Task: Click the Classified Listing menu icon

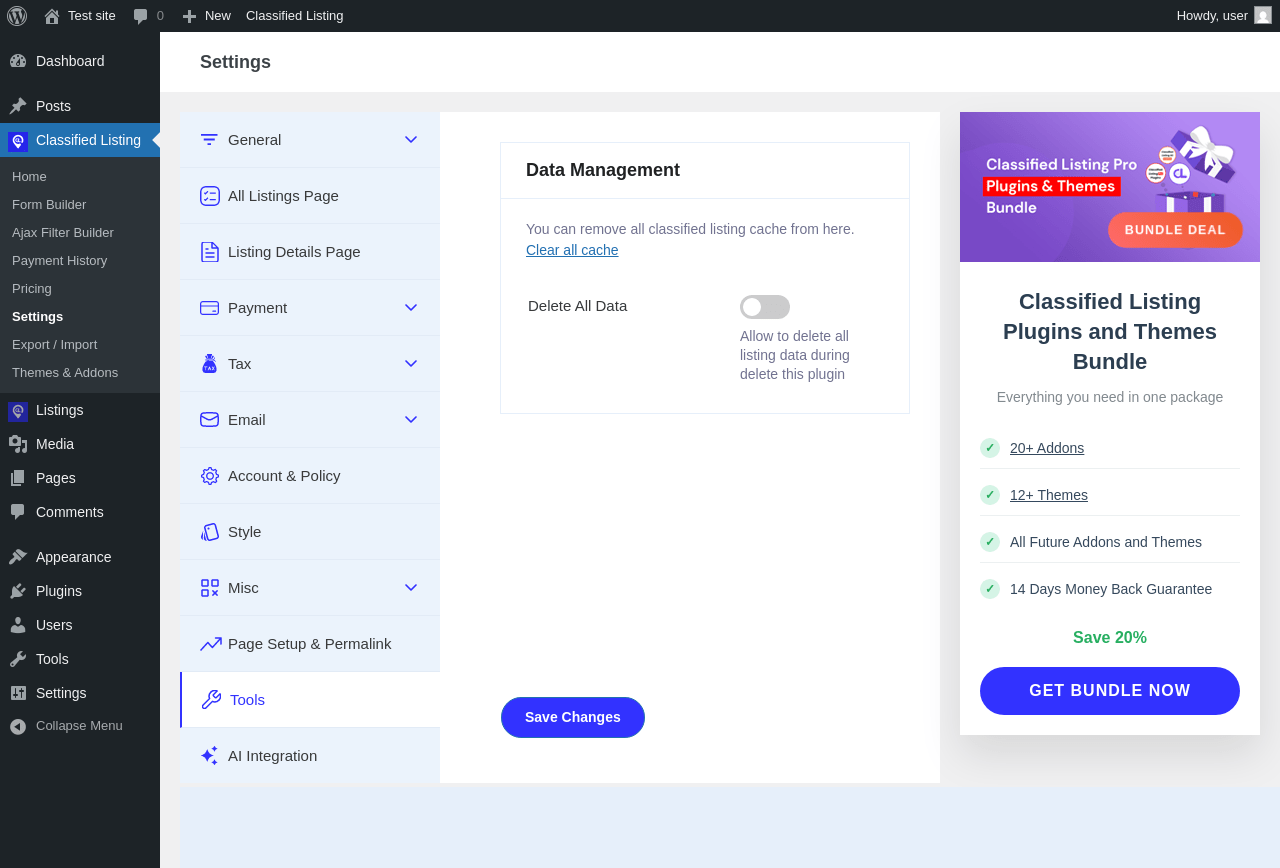Action: (18, 141)
